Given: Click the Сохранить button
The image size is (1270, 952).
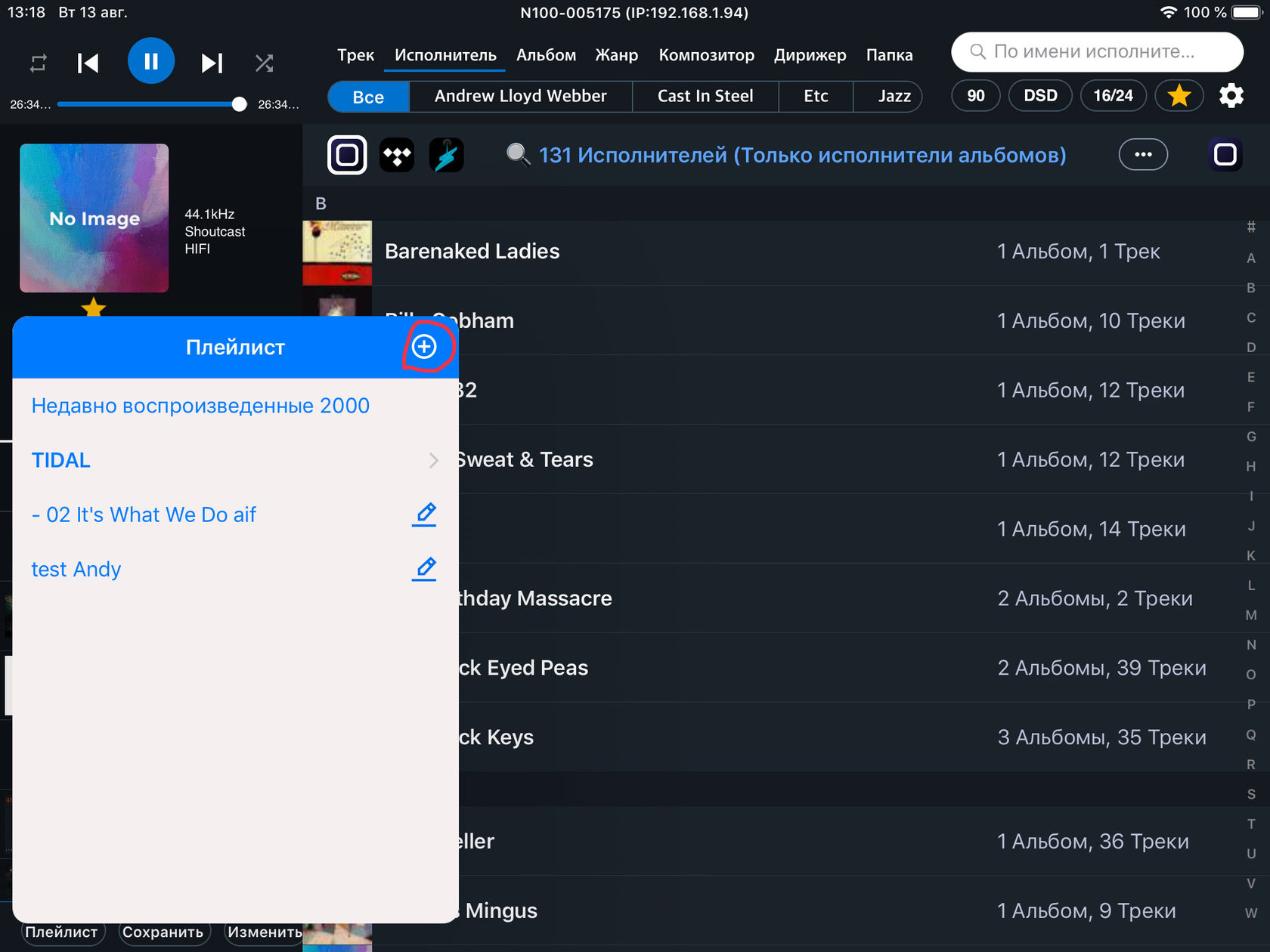Looking at the screenshot, I should [163, 932].
